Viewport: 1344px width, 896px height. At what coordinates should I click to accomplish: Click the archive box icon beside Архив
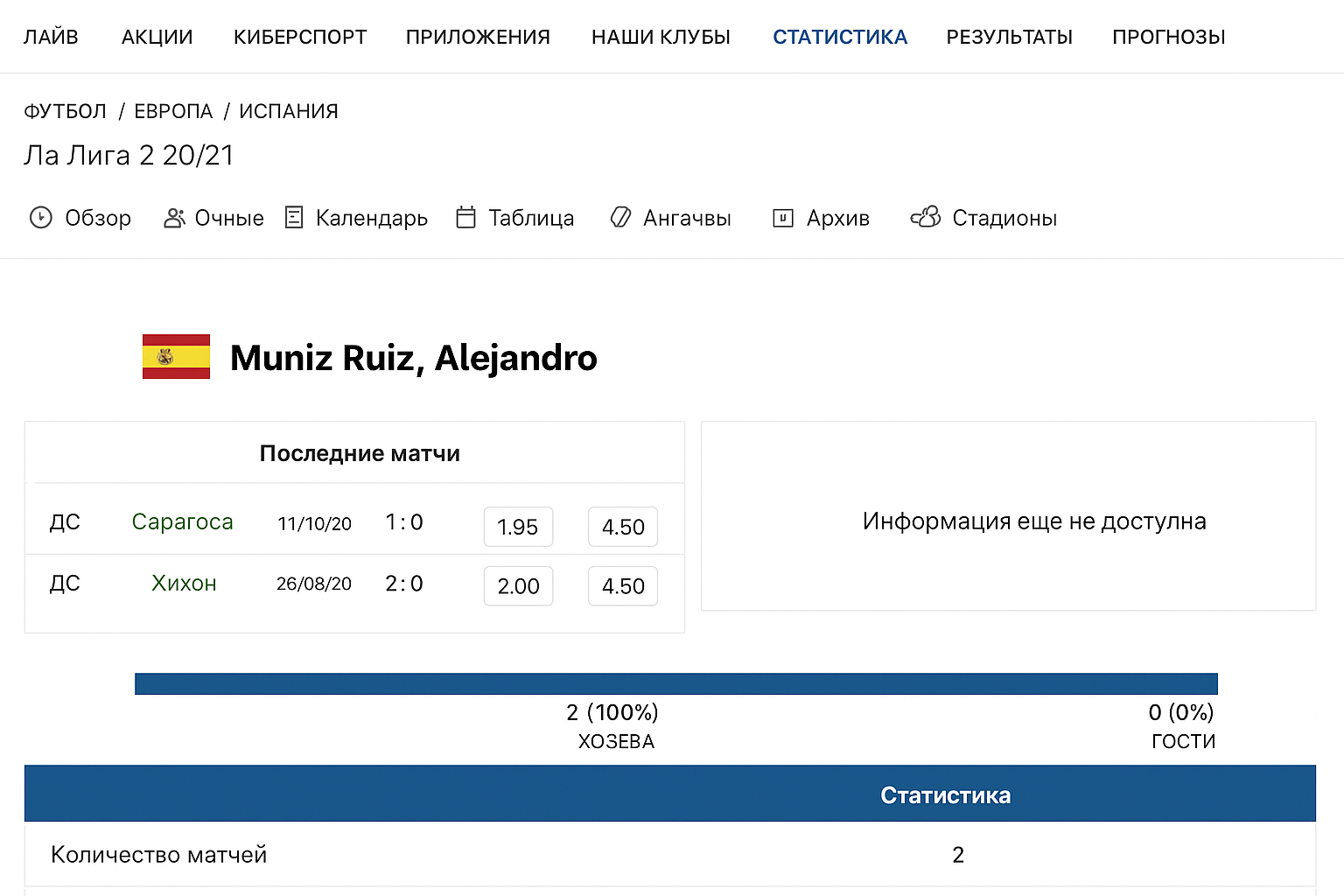tap(783, 218)
